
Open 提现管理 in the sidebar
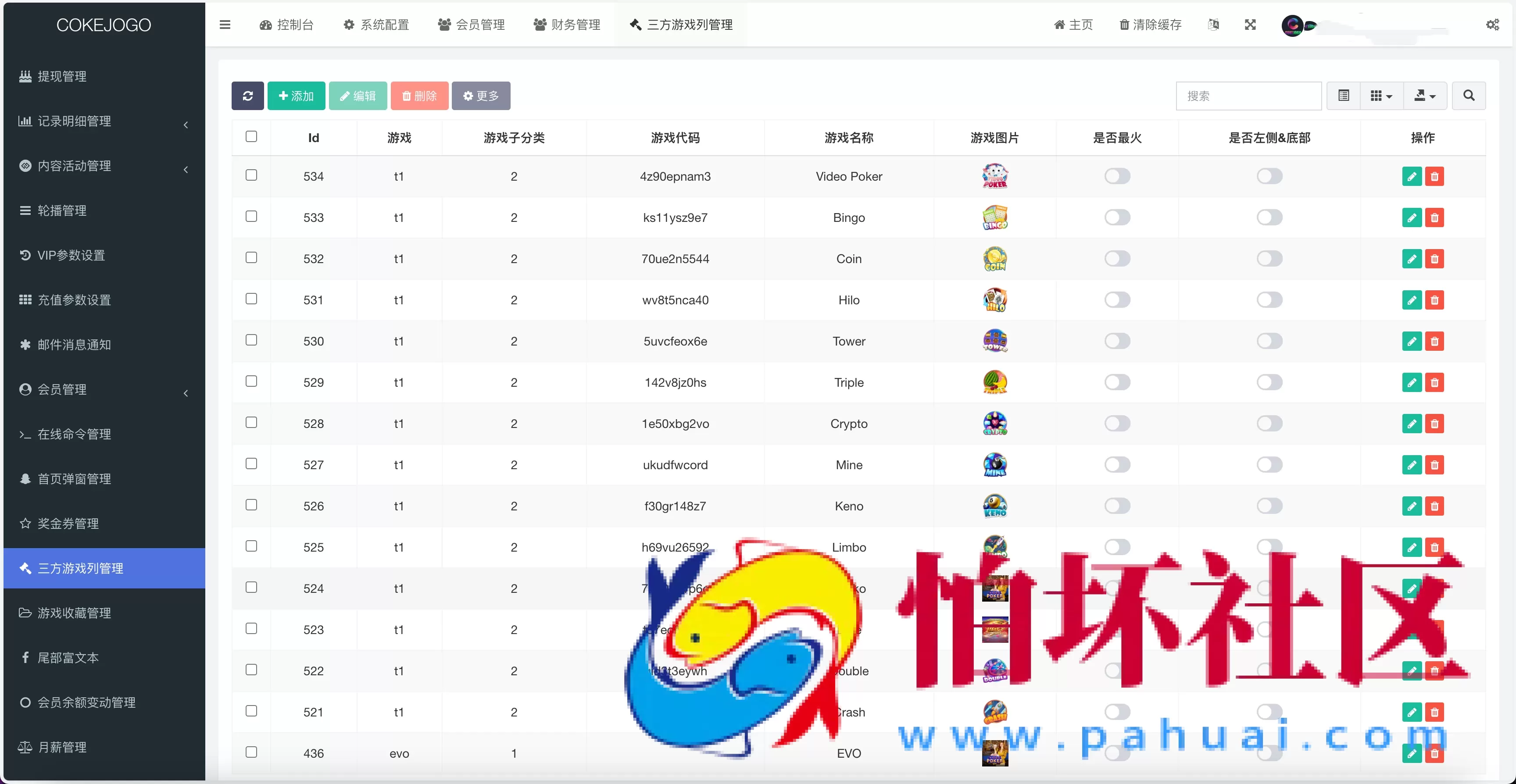pyautogui.click(x=61, y=76)
